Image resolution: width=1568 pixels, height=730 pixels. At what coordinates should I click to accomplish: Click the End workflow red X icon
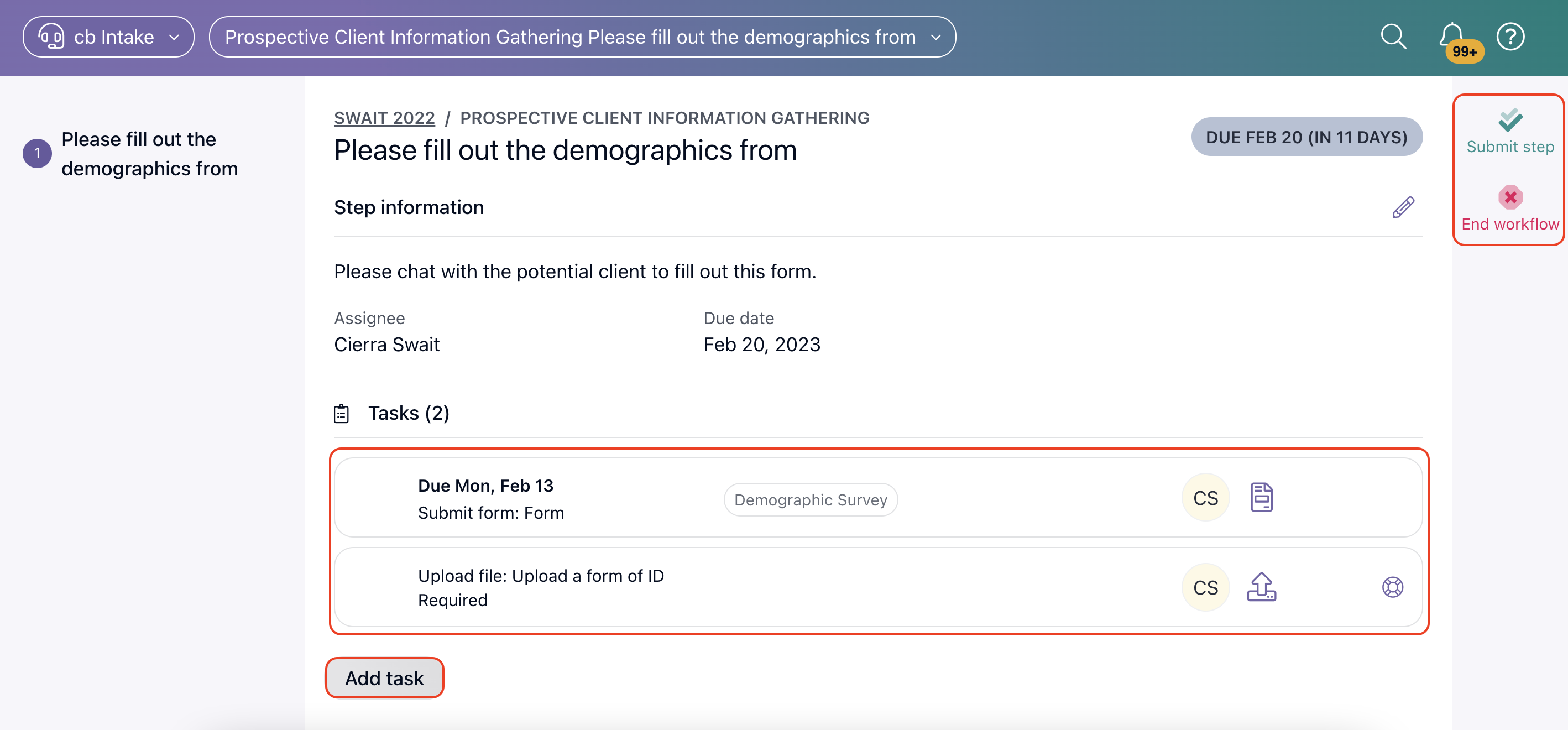tap(1510, 197)
